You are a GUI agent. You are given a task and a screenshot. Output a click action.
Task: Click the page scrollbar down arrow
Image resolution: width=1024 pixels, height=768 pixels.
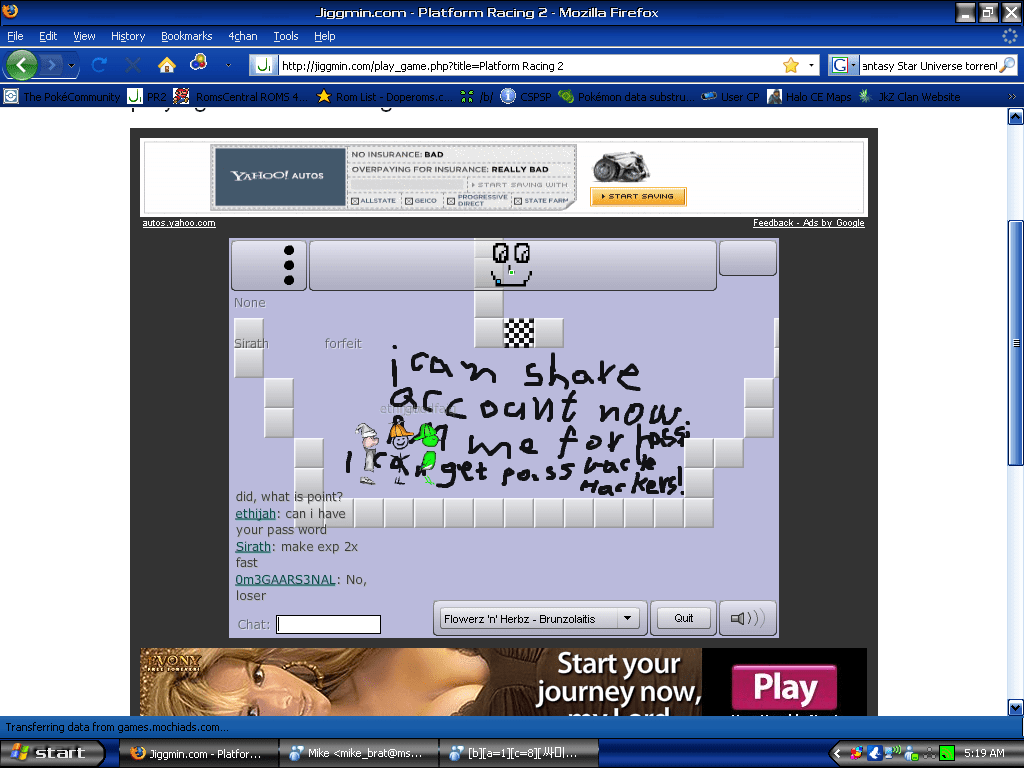1016,708
